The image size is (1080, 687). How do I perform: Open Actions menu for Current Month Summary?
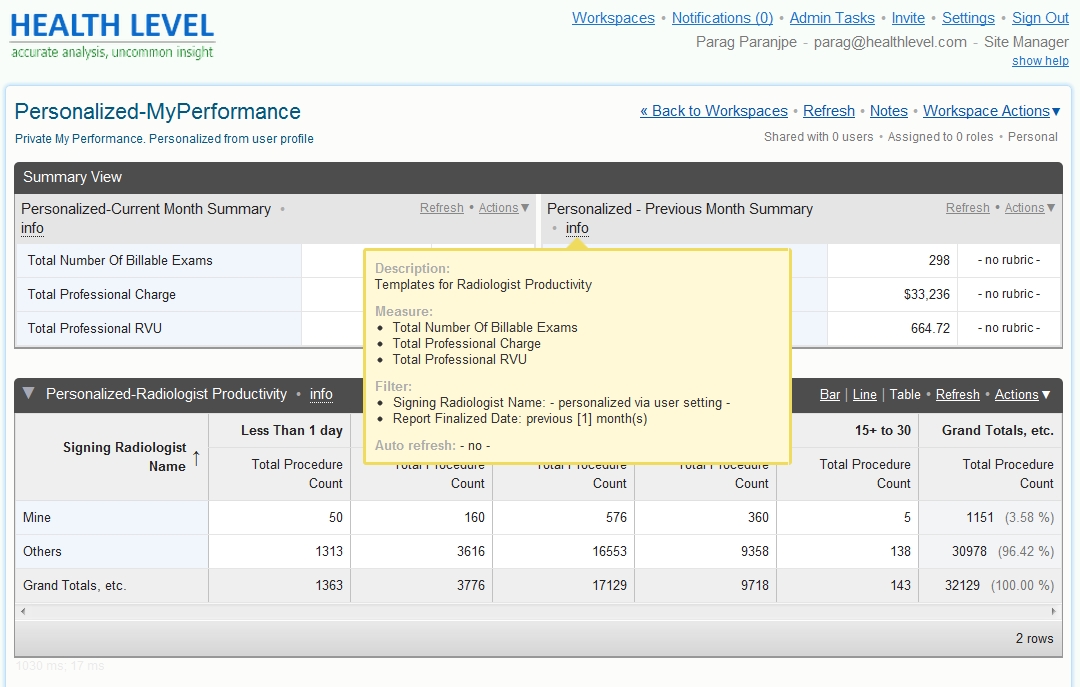pos(504,208)
